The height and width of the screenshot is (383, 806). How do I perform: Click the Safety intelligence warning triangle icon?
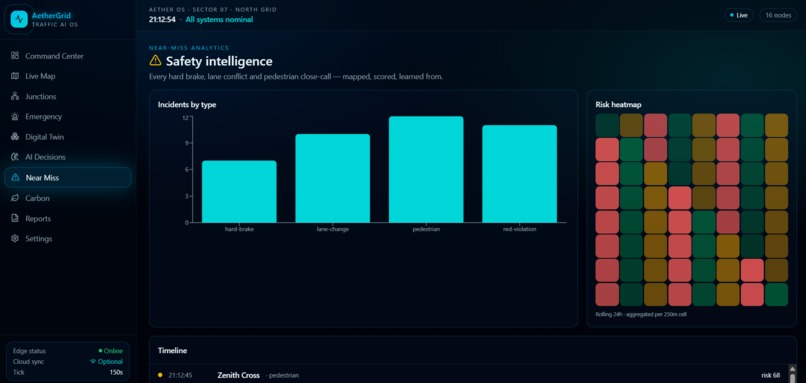tap(155, 61)
